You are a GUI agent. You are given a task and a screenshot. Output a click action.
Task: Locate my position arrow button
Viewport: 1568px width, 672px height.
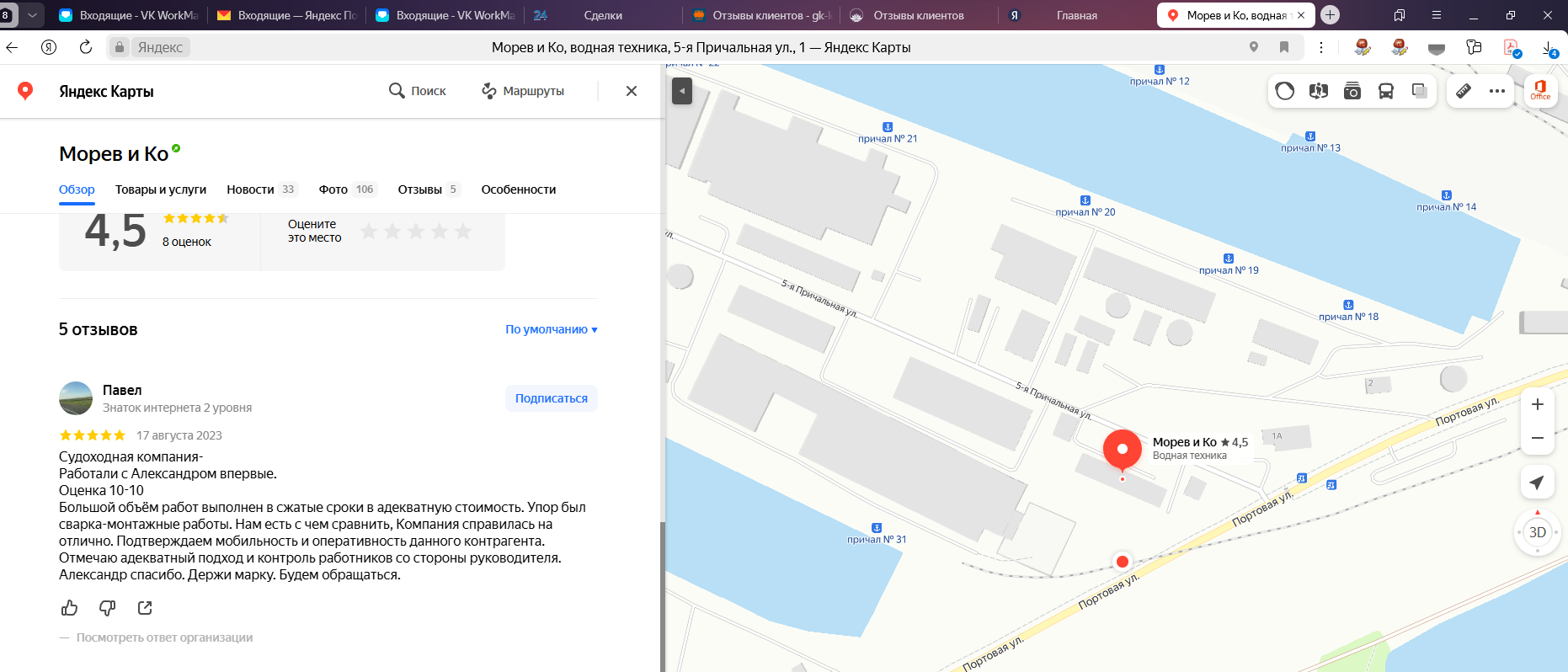(x=1538, y=483)
